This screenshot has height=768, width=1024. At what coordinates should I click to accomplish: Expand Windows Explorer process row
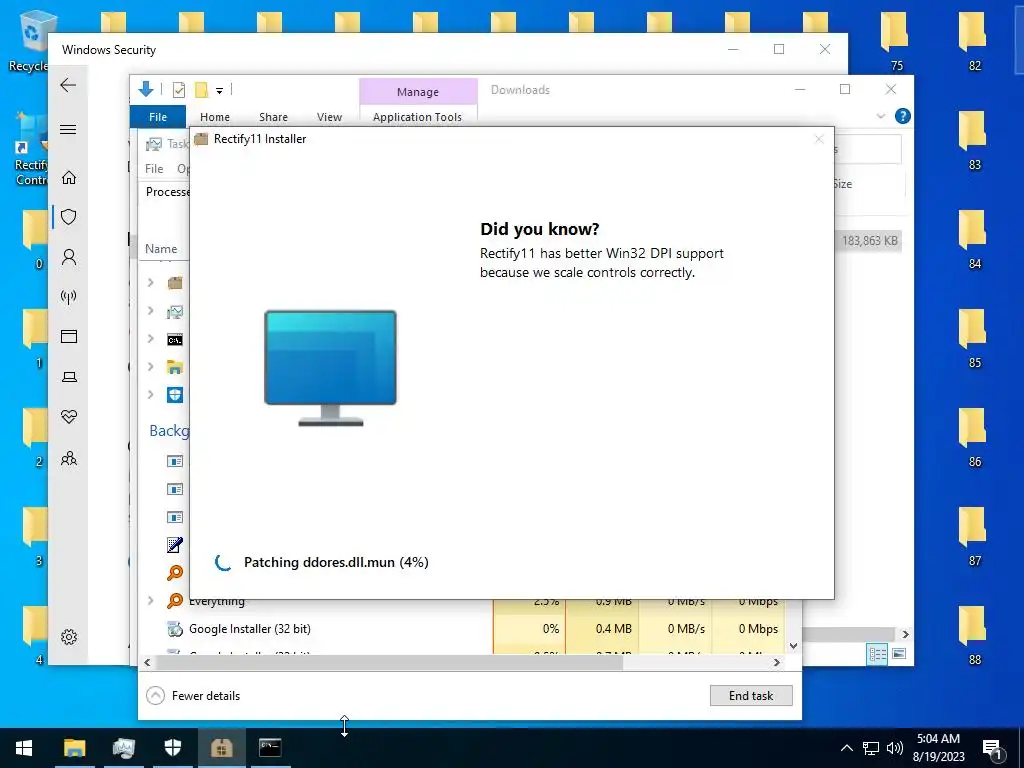151,366
